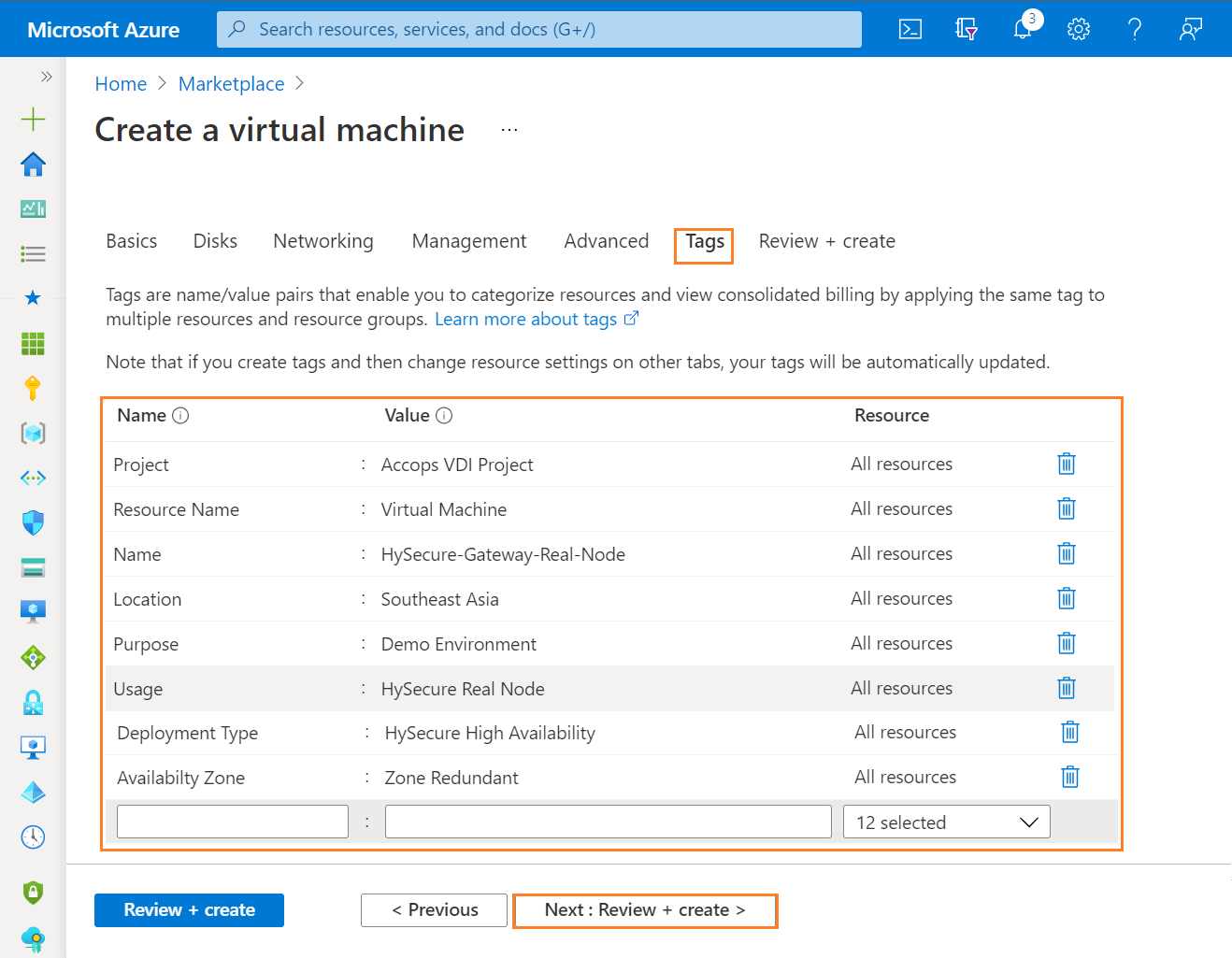
Task: Open Azure Active Directory pyramid icon
Action: pyautogui.click(x=33, y=792)
